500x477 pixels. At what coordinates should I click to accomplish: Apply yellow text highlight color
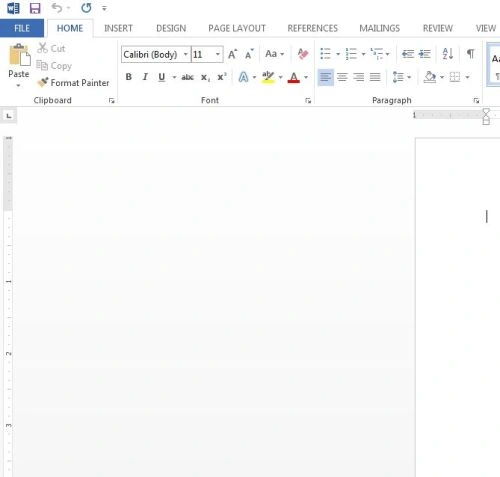(268, 77)
